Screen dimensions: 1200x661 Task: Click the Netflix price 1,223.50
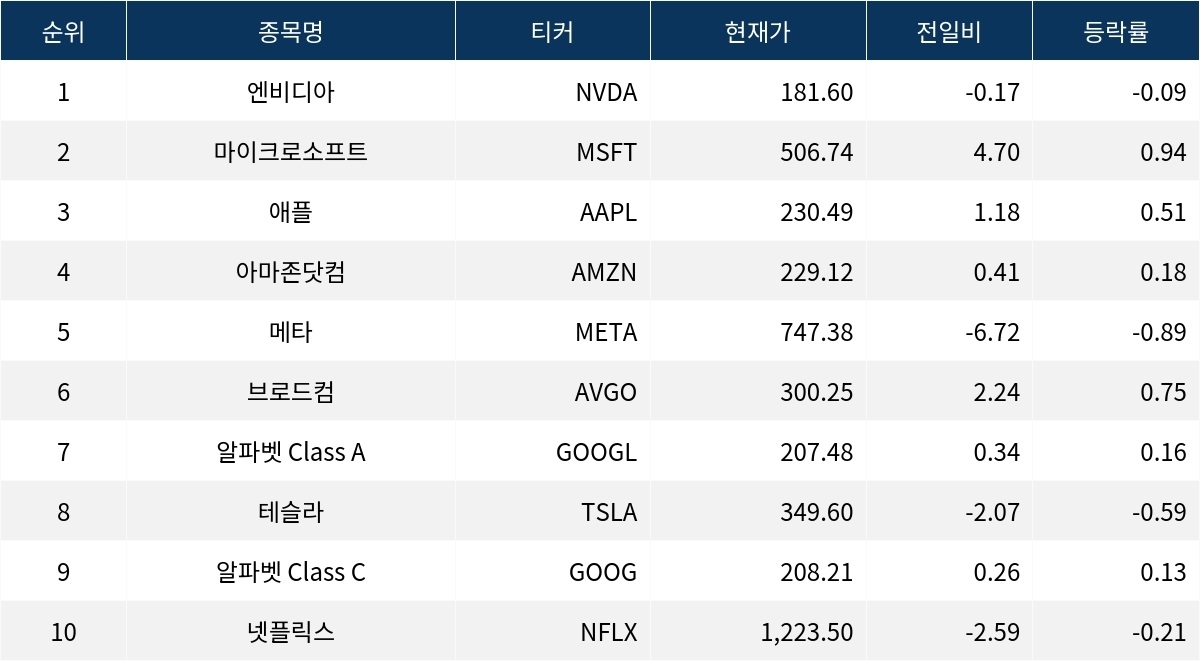[x=807, y=632]
